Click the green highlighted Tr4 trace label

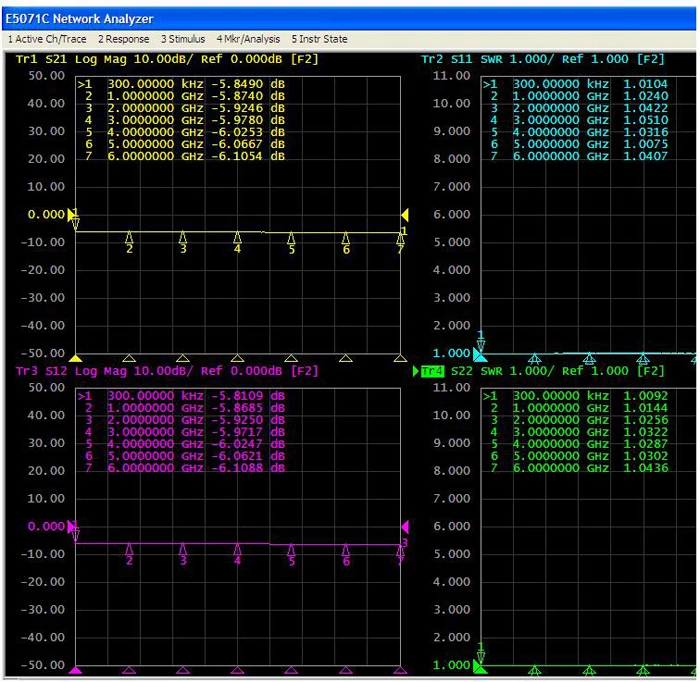[x=432, y=371]
